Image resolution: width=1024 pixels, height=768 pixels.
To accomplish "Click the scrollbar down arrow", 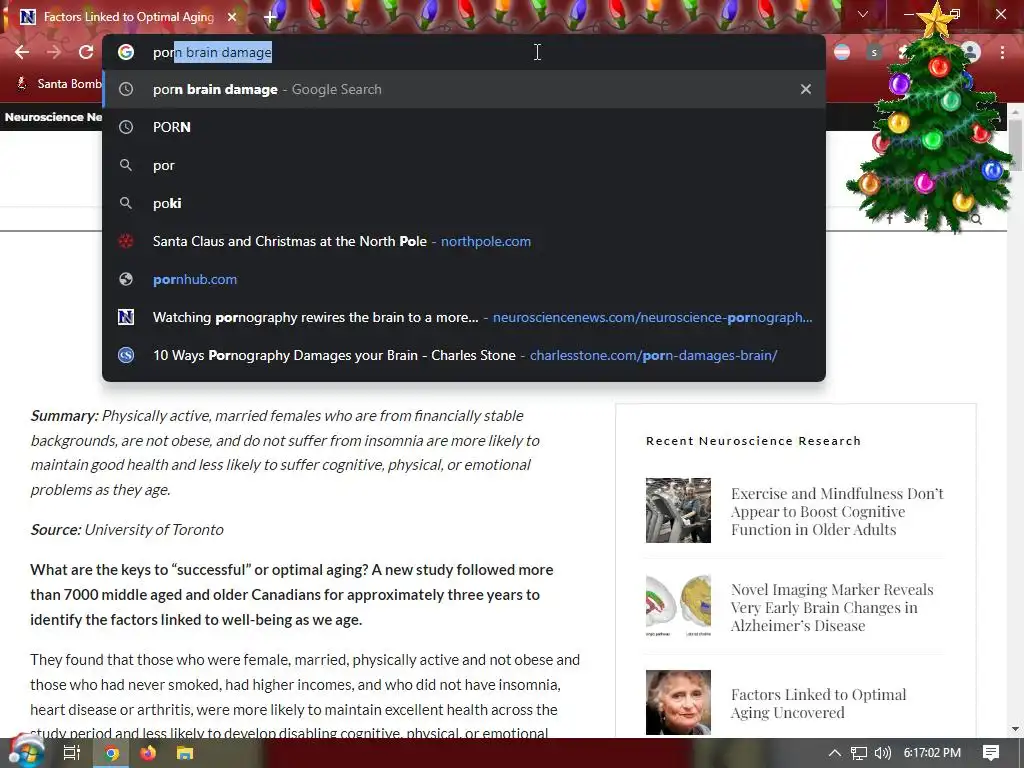I will [x=1016, y=729].
